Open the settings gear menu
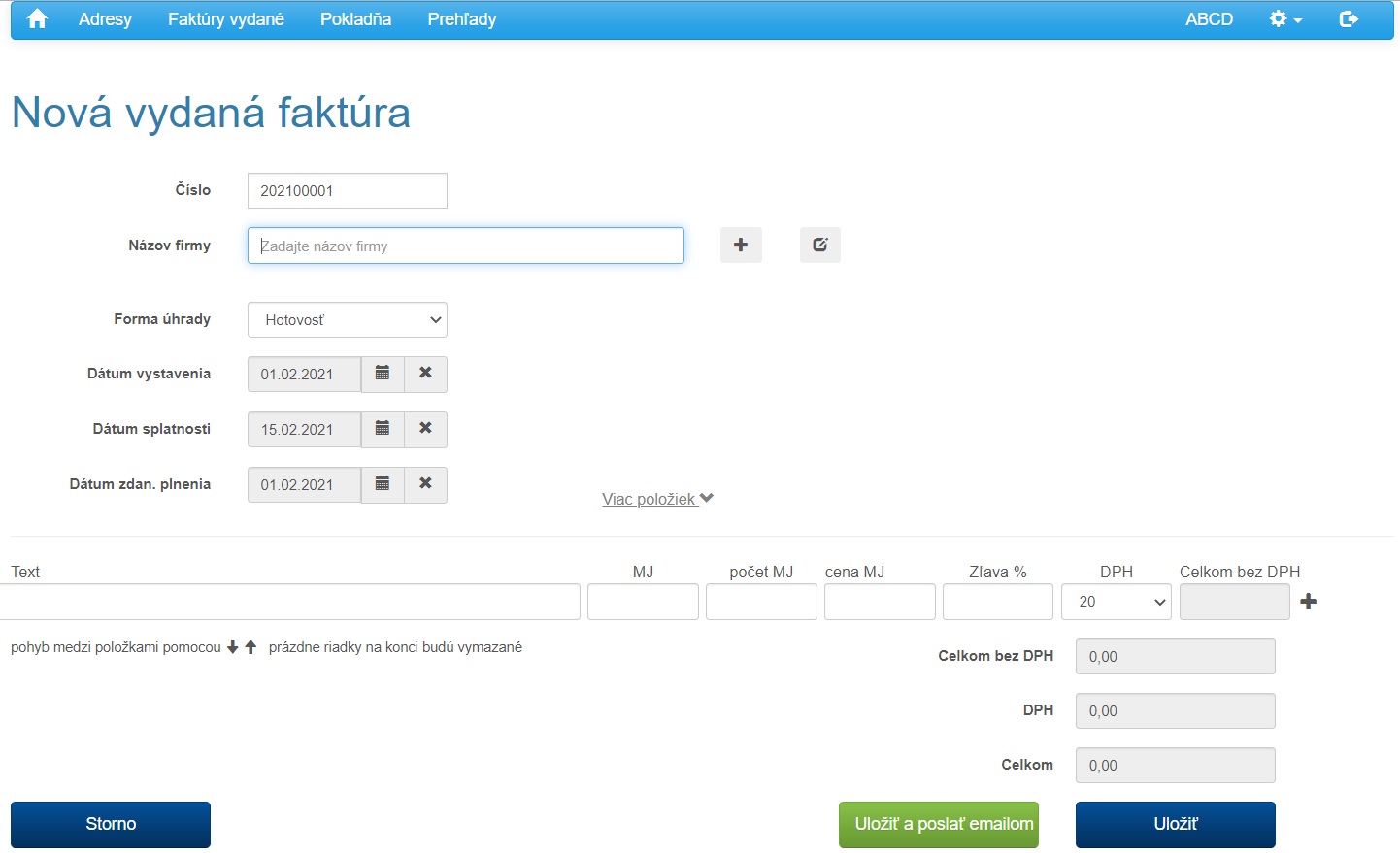 point(1284,19)
